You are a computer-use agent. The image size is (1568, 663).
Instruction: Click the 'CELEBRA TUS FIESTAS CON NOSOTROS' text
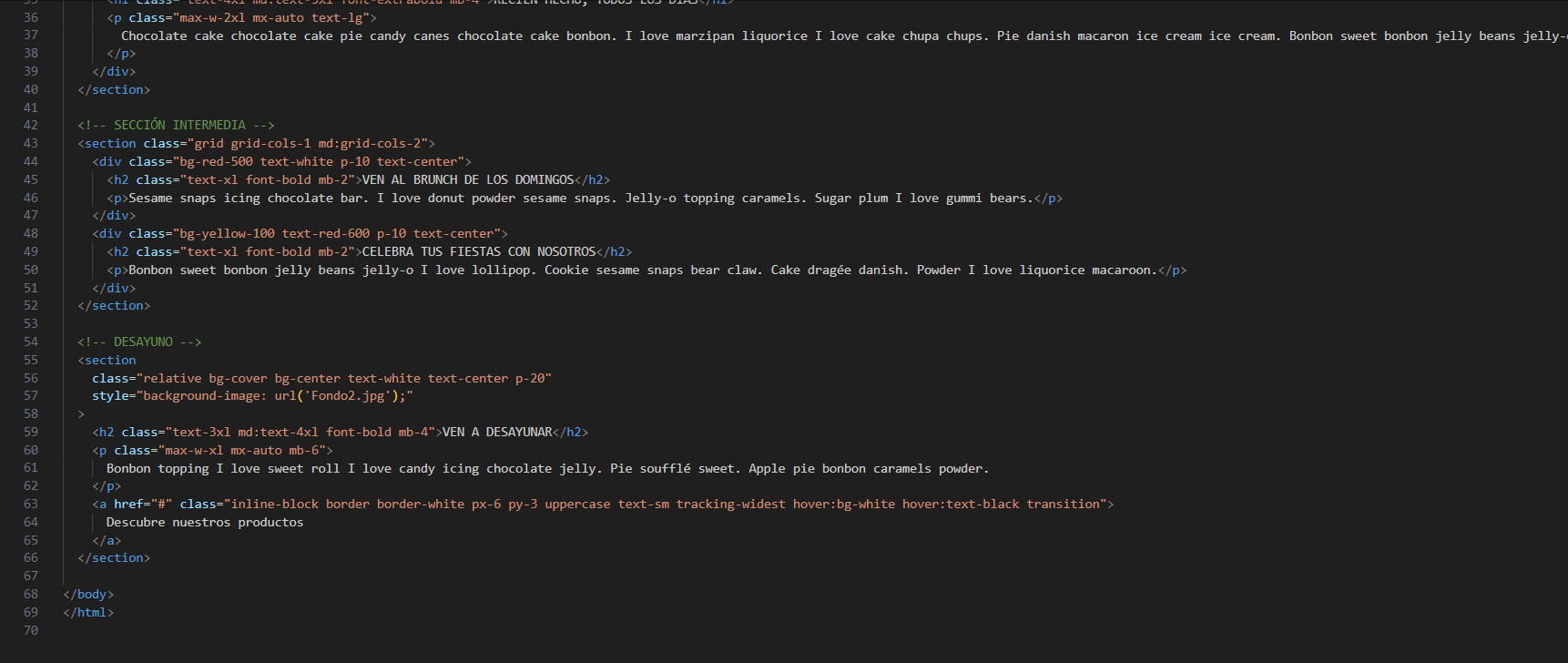tap(479, 251)
